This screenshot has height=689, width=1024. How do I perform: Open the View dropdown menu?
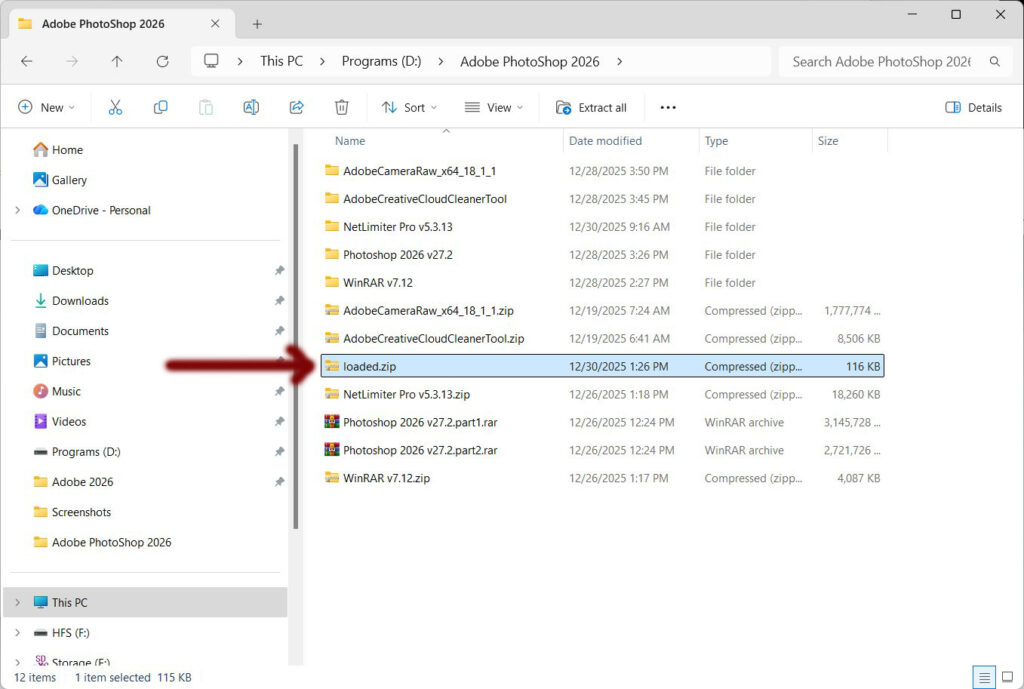point(494,107)
